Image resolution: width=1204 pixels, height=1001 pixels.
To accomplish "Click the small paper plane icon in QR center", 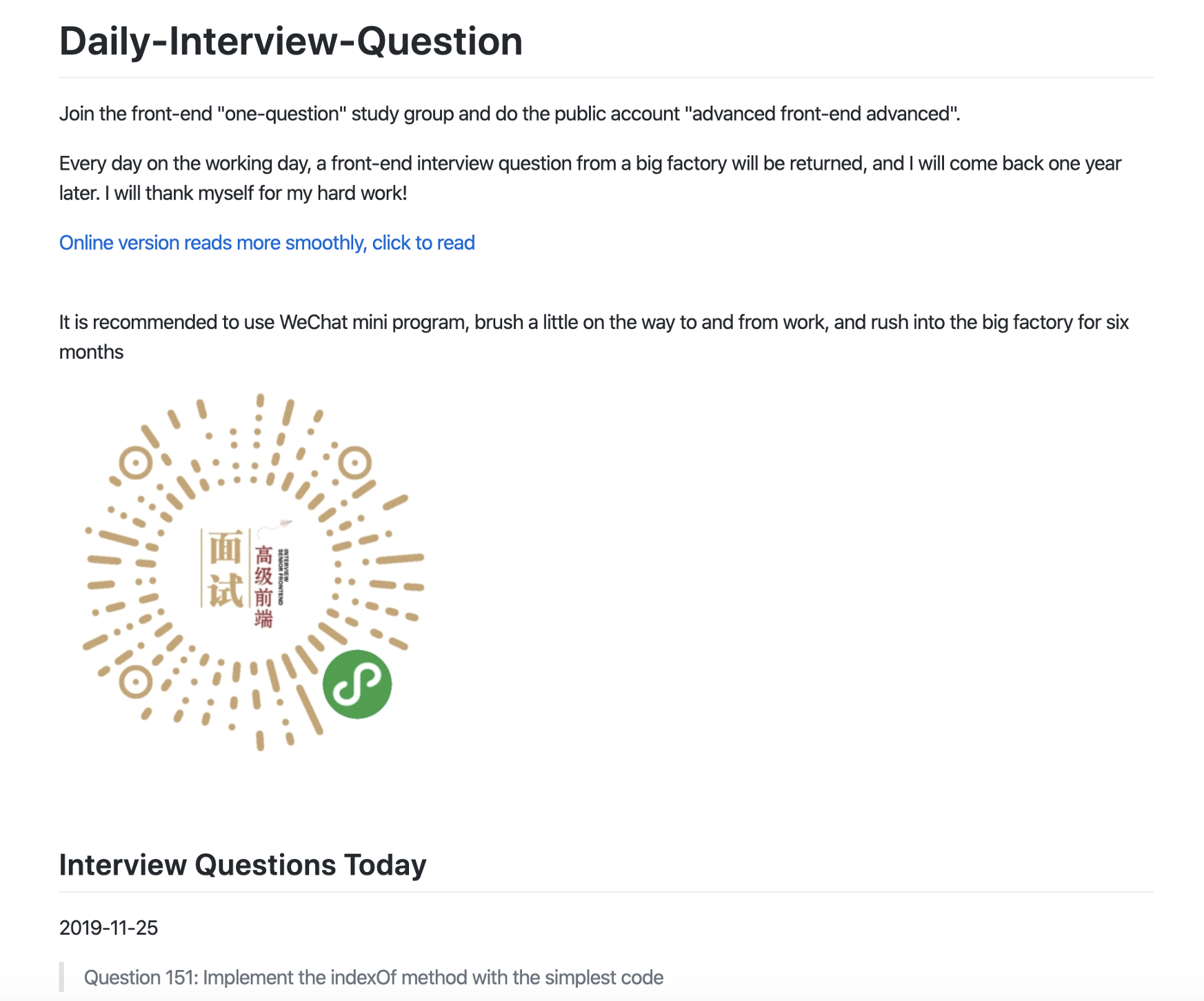I will pyautogui.click(x=285, y=524).
